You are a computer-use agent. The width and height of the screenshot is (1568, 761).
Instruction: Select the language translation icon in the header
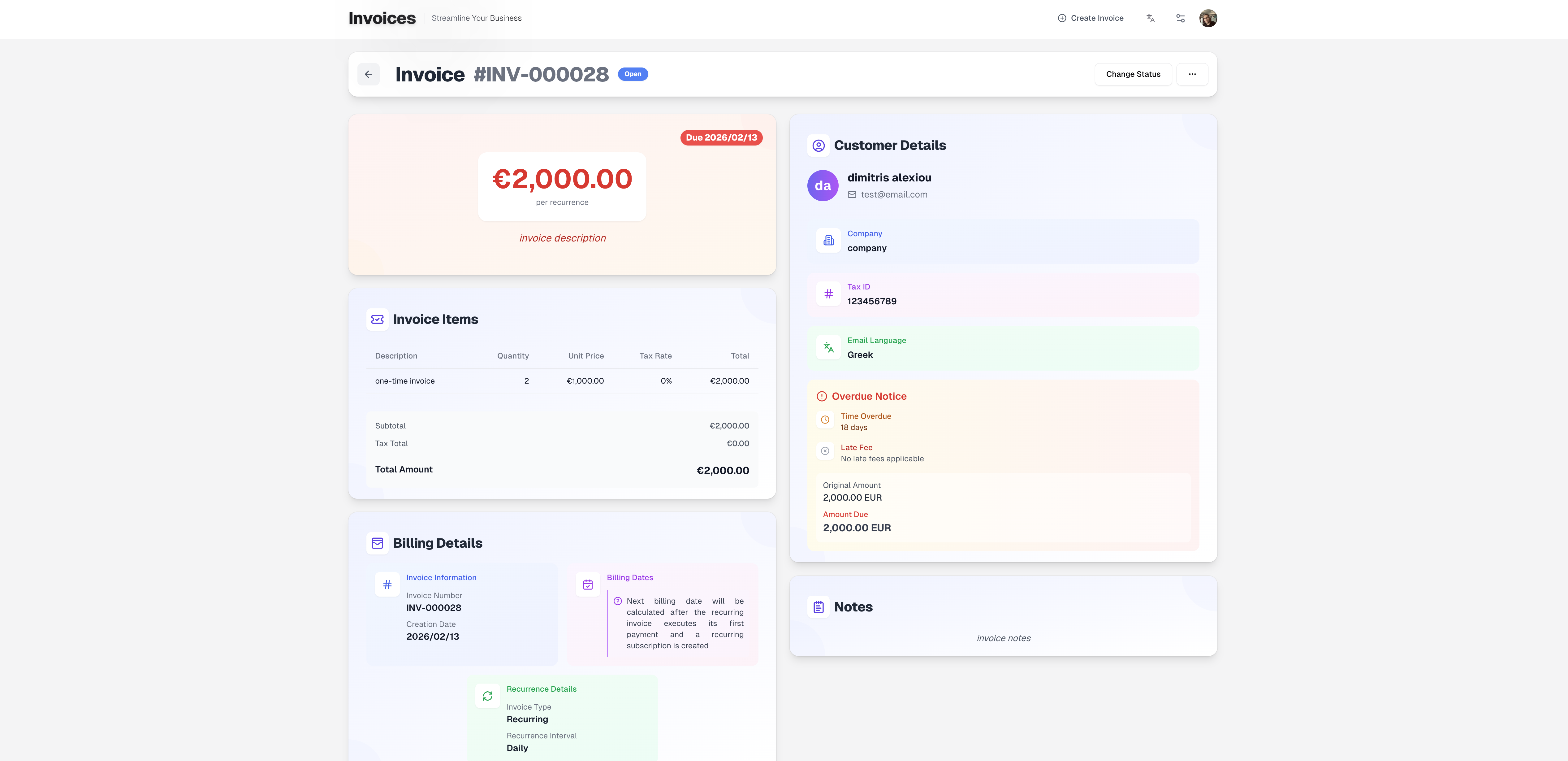1151,18
